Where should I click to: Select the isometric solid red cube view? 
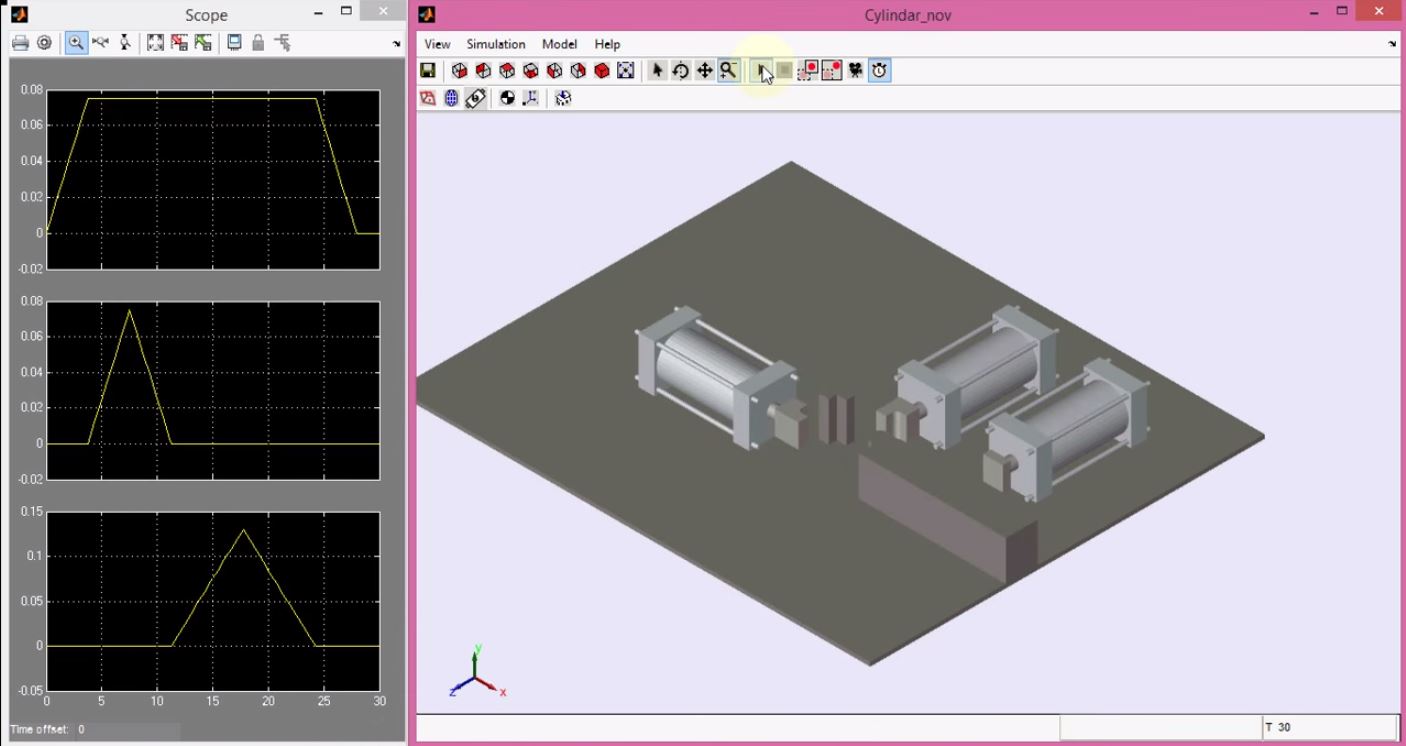coord(602,71)
